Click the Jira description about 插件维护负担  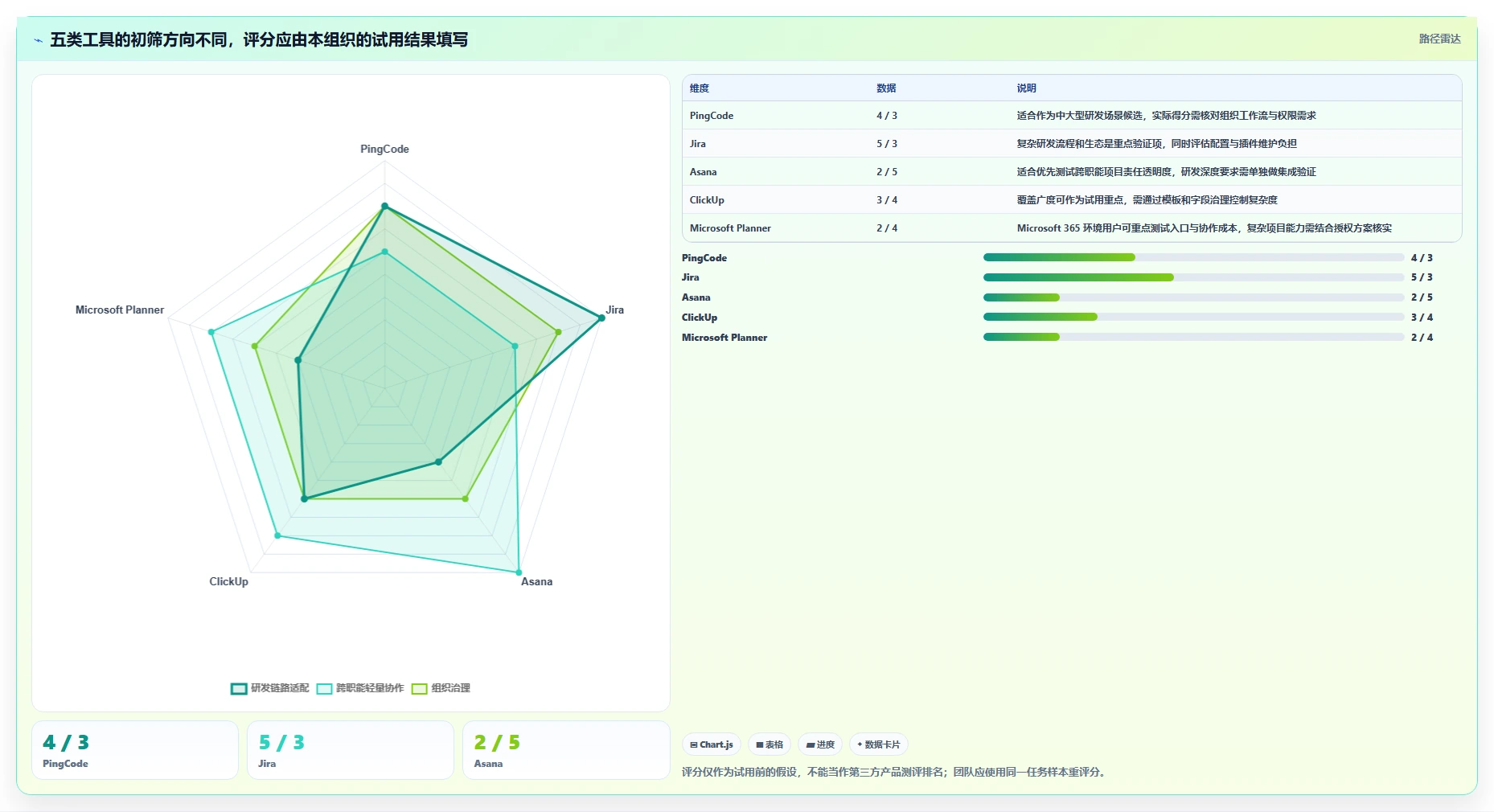coord(1156,144)
